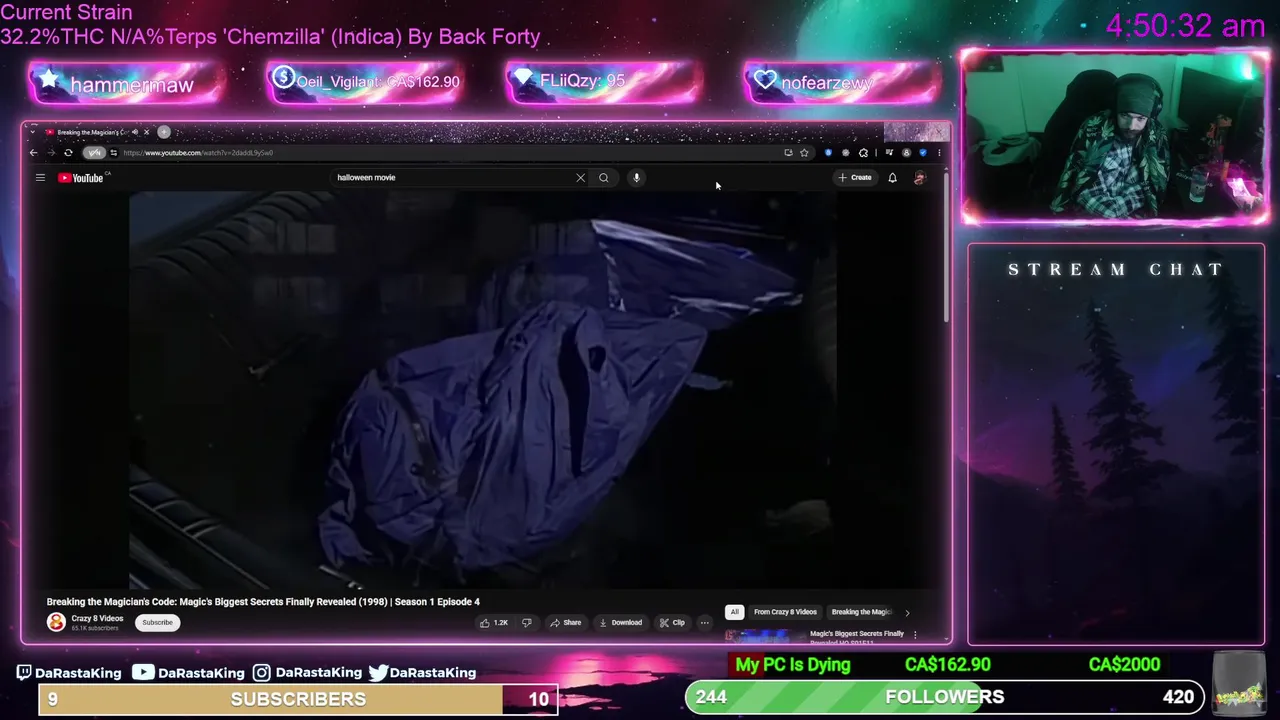
Task: Select the 'Breaking the Magician's Code' browser tab
Action: pyautogui.click(x=90, y=132)
